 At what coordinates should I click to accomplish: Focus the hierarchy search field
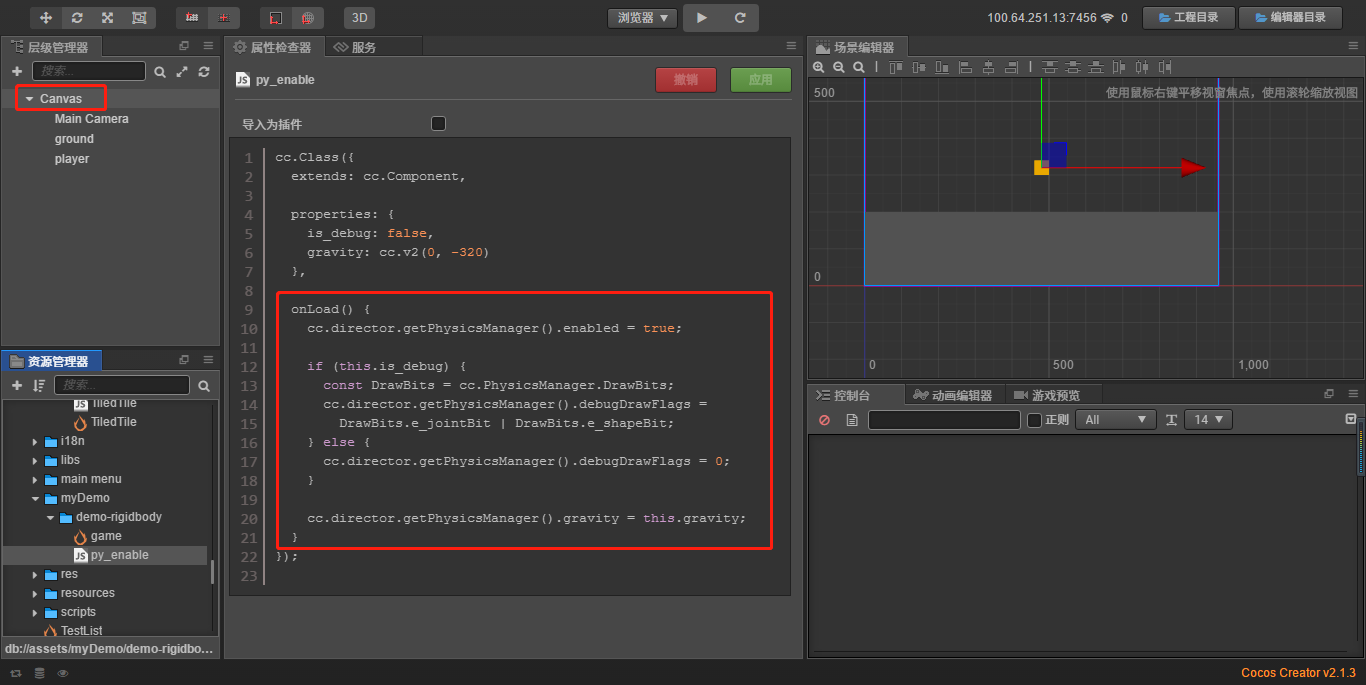click(x=89, y=71)
